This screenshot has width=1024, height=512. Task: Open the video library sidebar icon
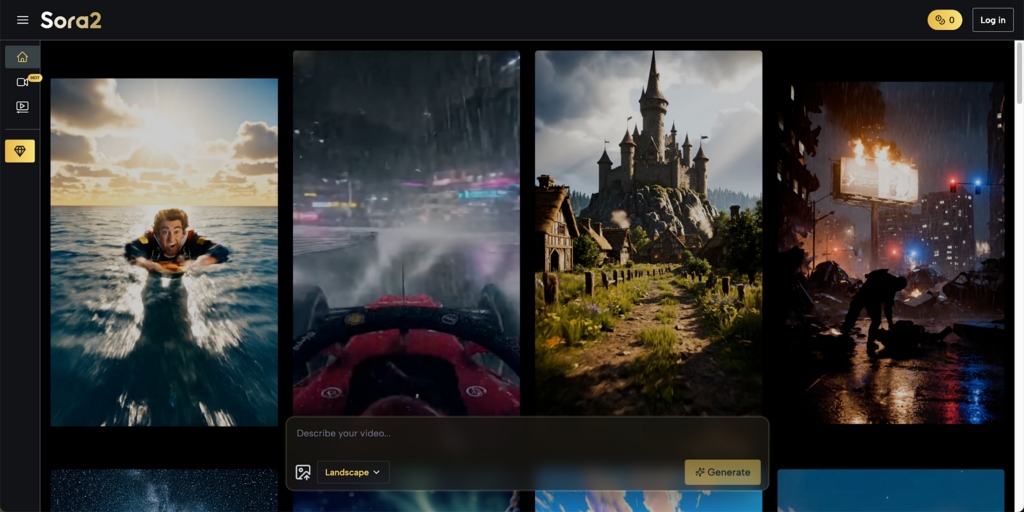point(22,106)
